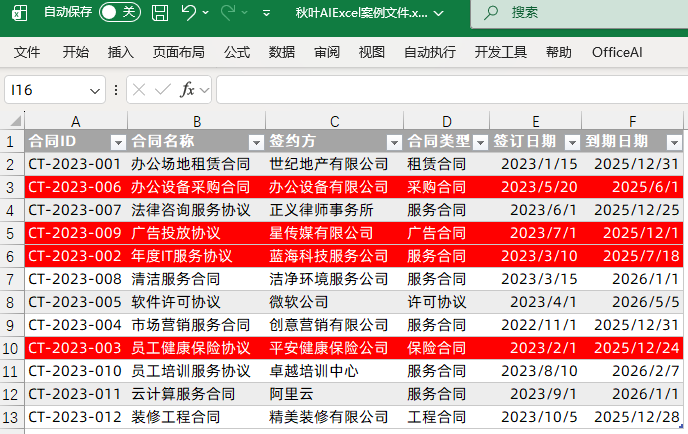This screenshot has width=688, height=434.
Task: Select cell 世纪地产有限公司
Action: (334, 164)
